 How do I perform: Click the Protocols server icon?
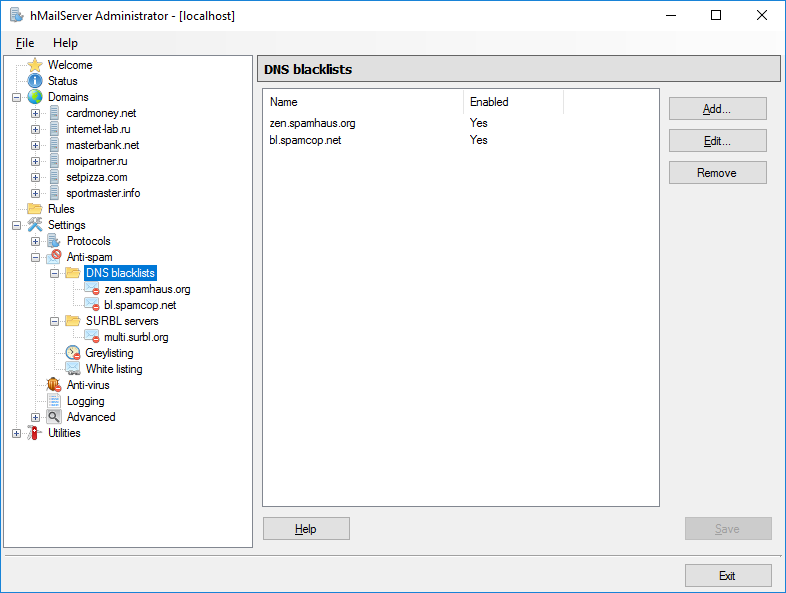coord(54,241)
